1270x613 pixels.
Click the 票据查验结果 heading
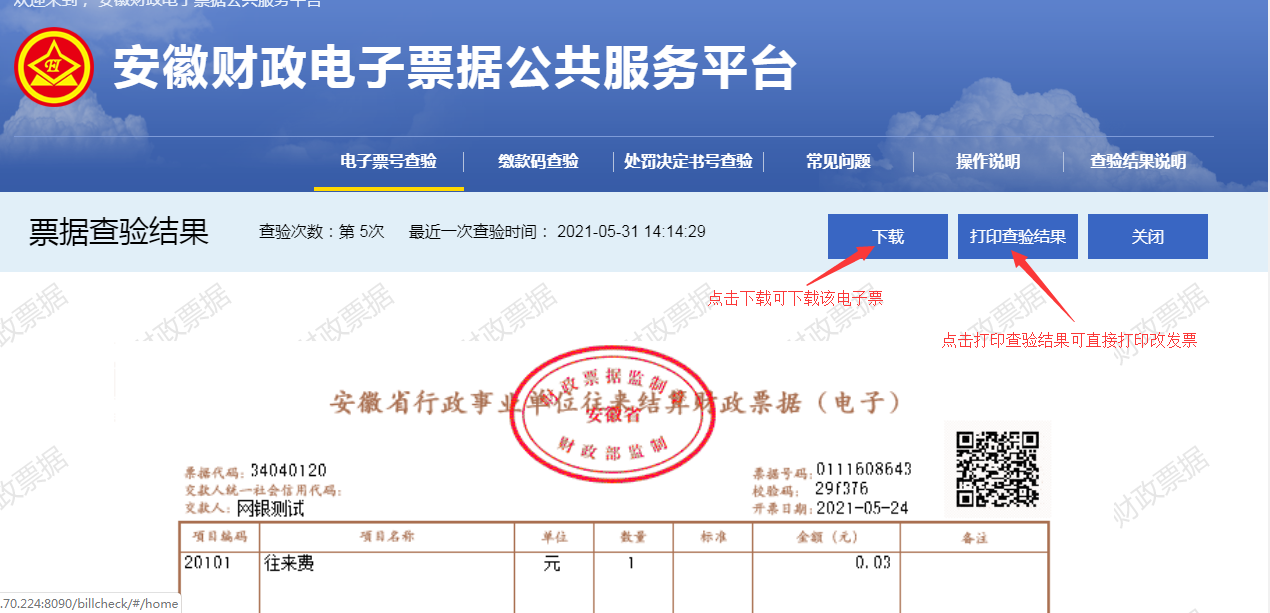pos(119,232)
